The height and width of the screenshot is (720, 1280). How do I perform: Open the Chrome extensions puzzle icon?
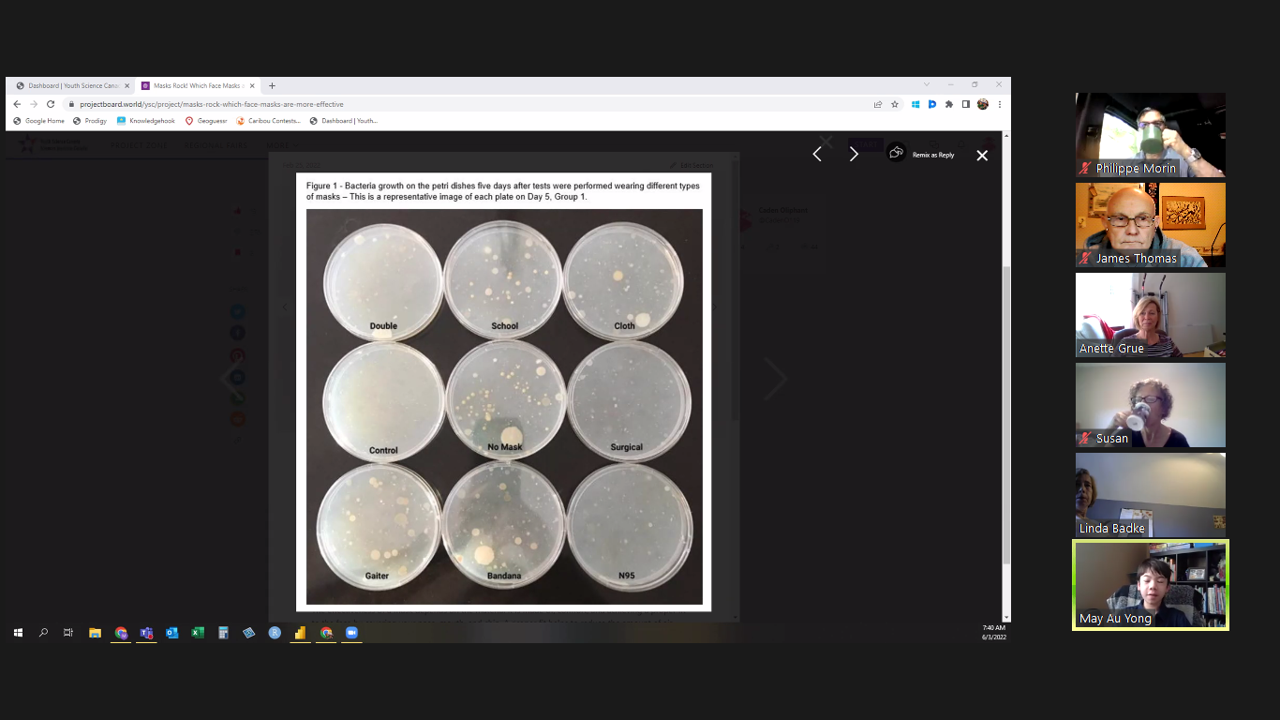pyautogui.click(x=949, y=104)
